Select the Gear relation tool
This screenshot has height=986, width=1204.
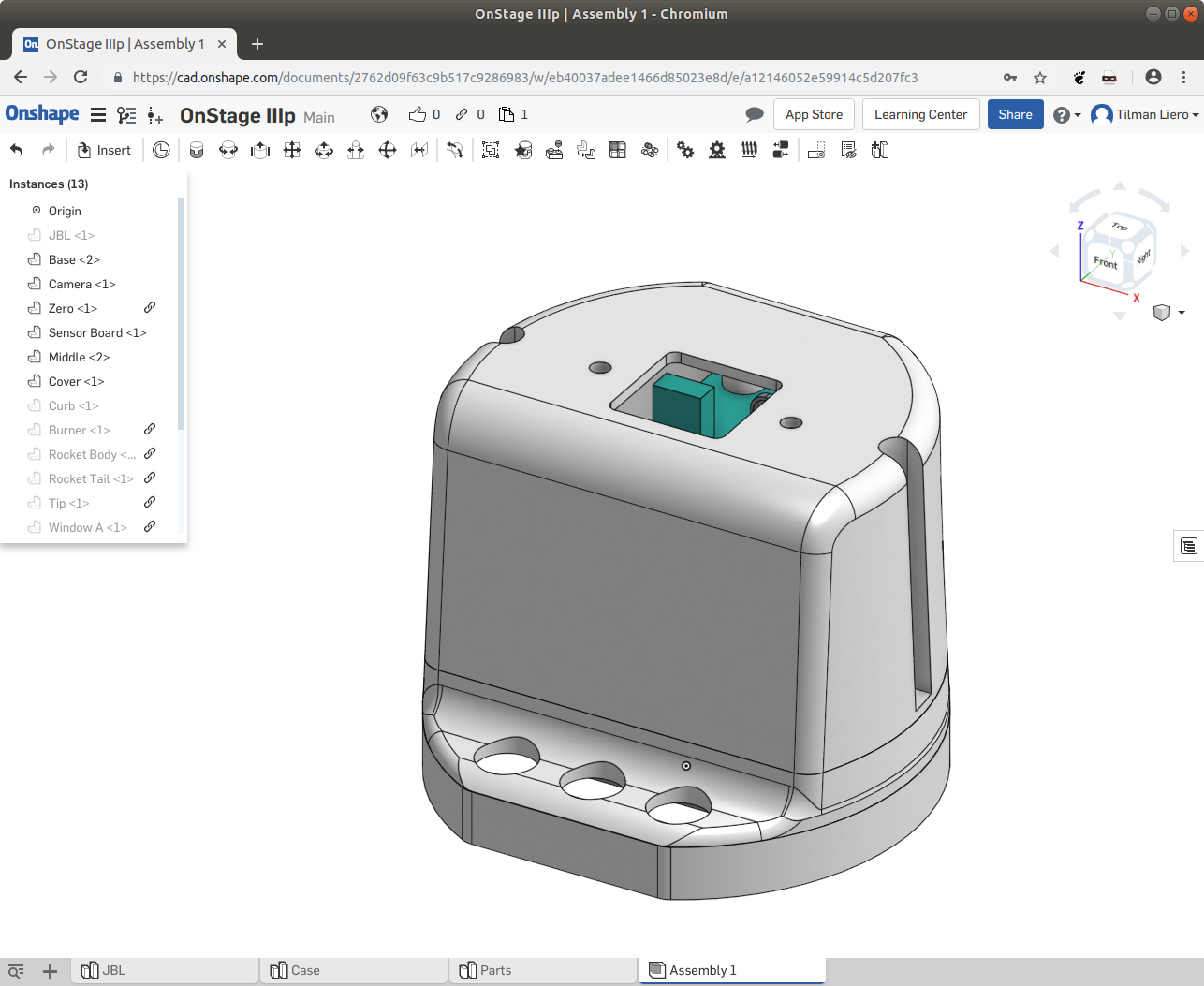(x=685, y=150)
